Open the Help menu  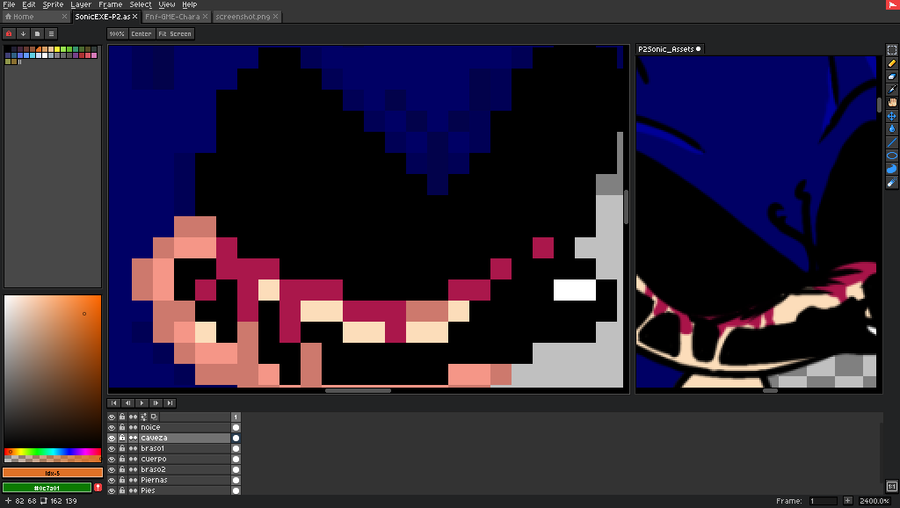tap(189, 5)
